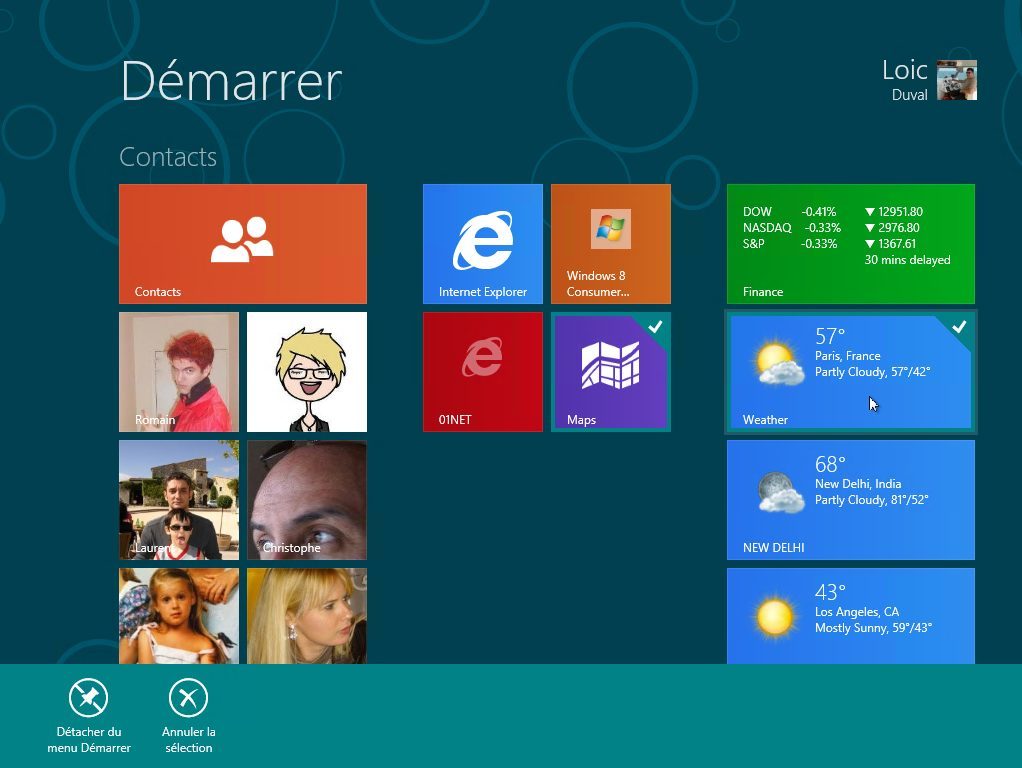Open the New Delhi weather tile

click(x=850, y=499)
